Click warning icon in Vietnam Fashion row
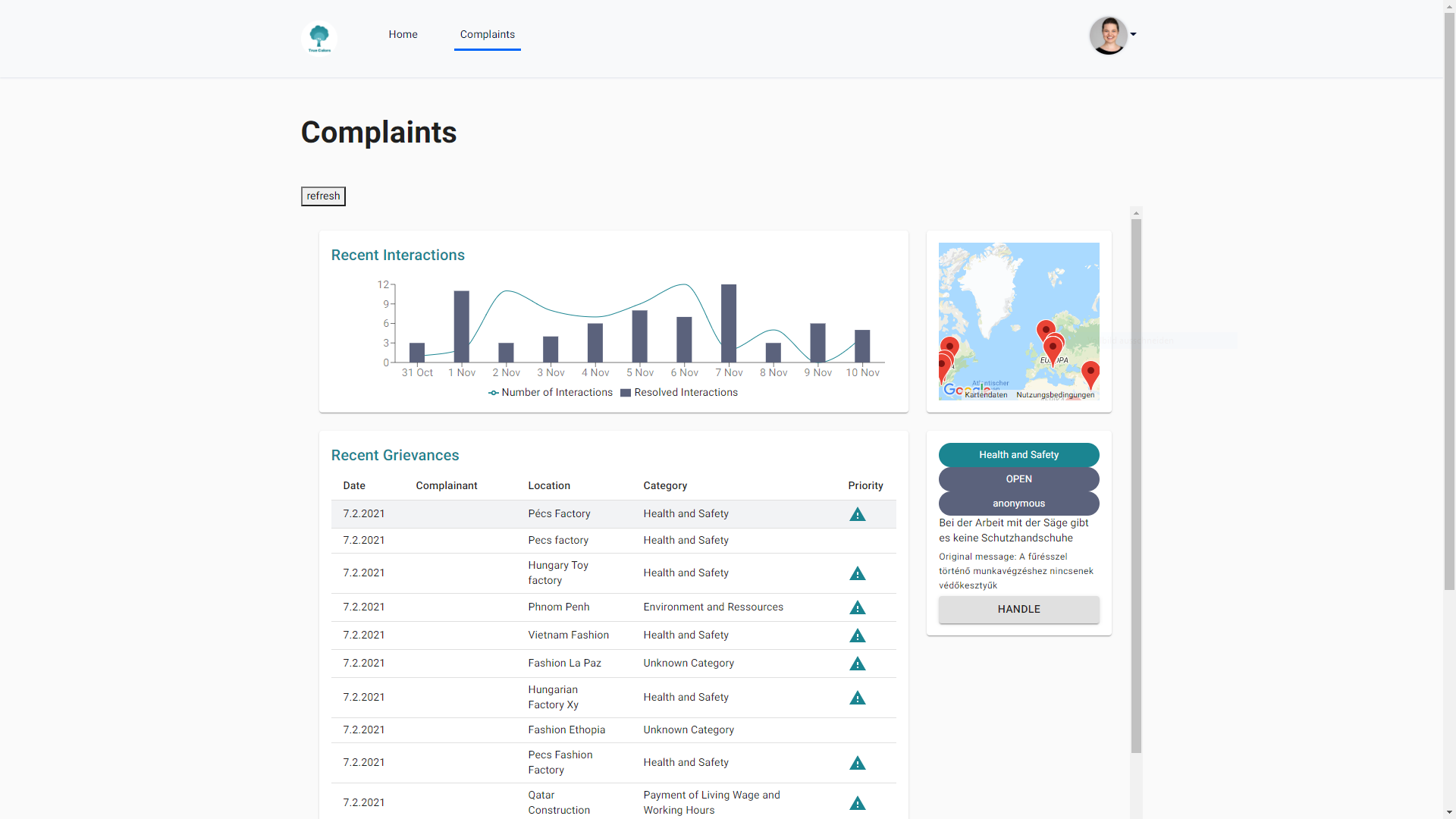 857,636
